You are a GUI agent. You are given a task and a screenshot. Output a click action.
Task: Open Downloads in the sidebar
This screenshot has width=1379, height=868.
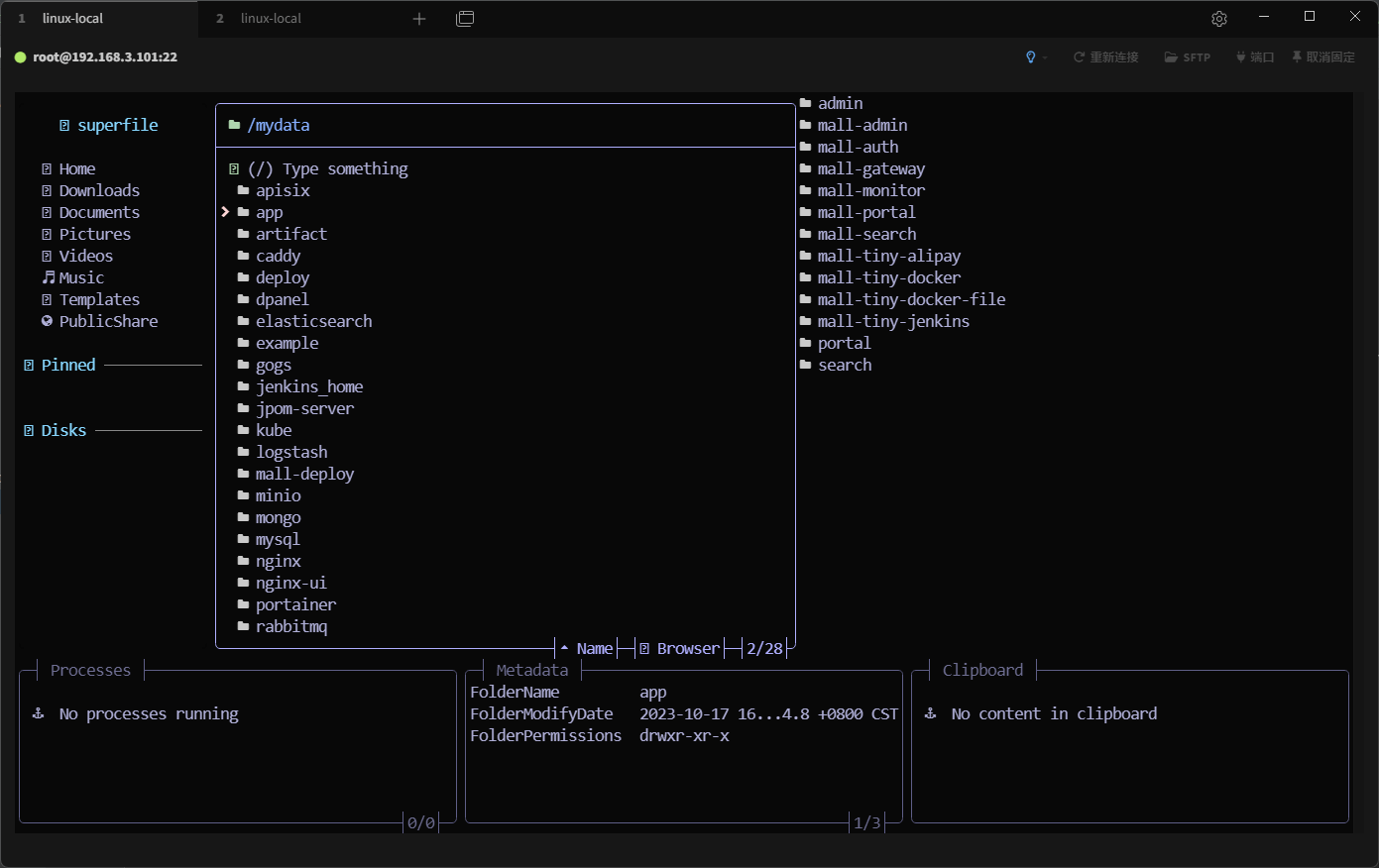point(99,190)
